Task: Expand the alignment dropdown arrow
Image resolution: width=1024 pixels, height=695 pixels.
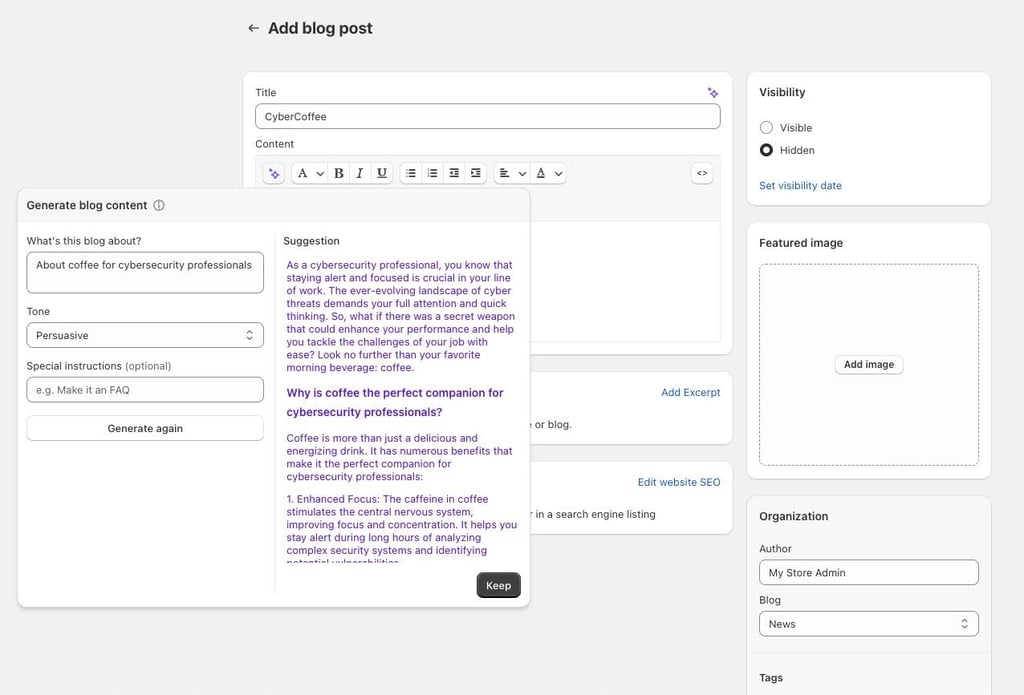Action: 522,174
